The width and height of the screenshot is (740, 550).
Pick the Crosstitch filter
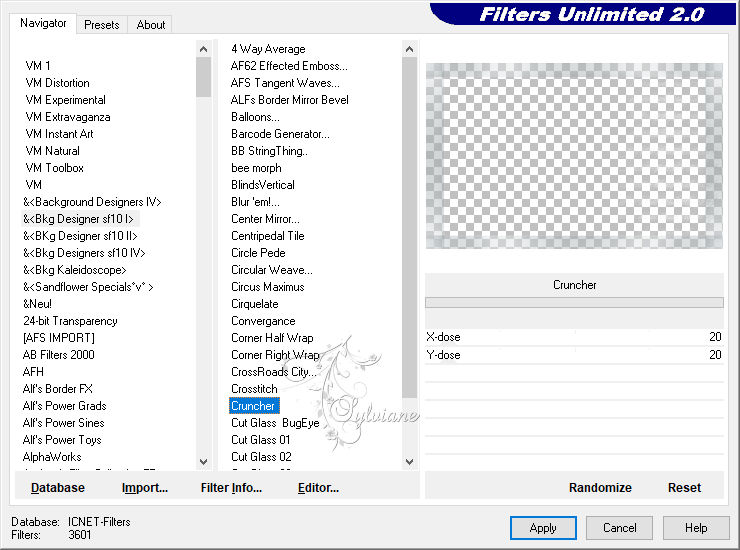pos(254,389)
